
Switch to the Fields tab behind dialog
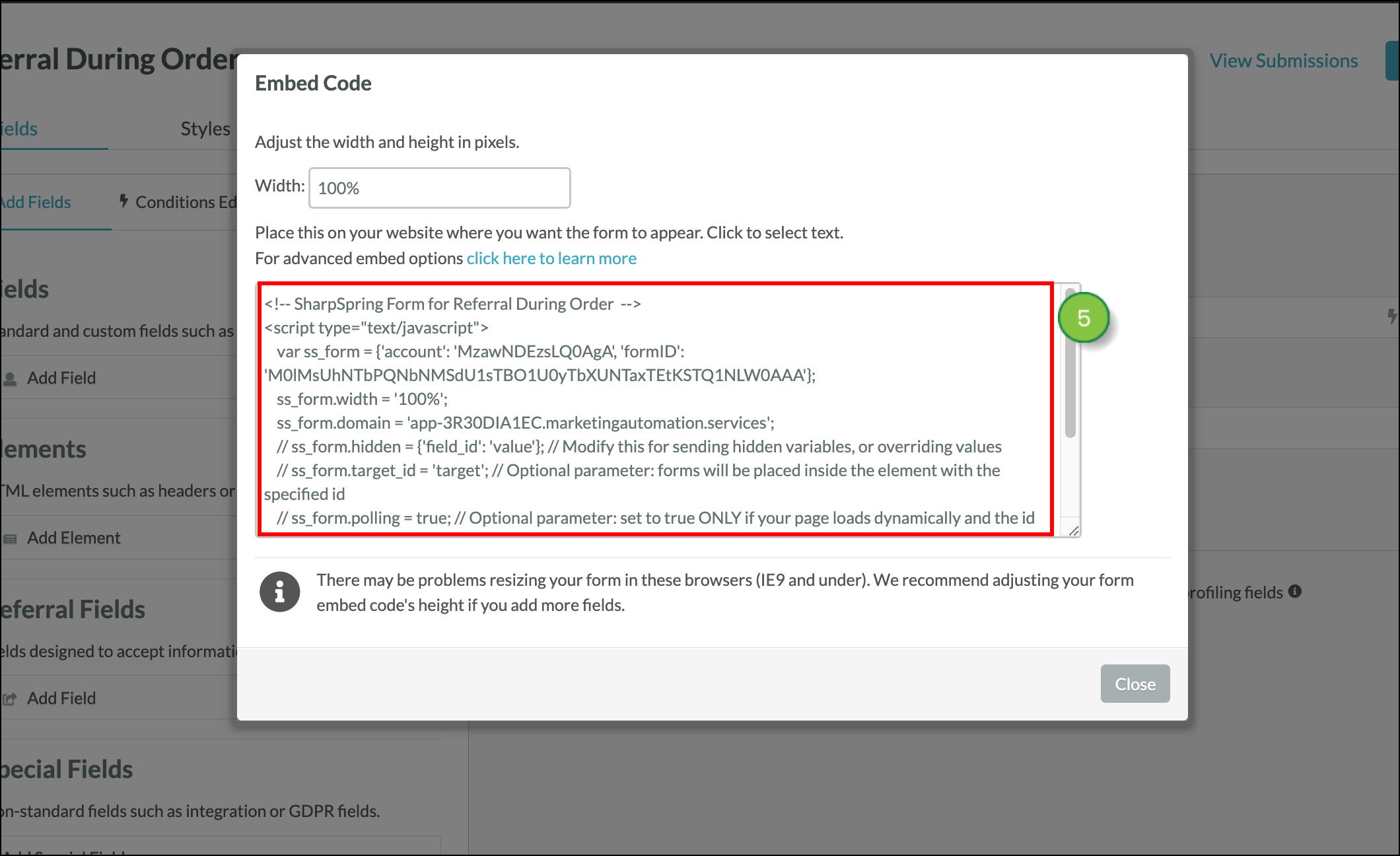[x=18, y=129]
